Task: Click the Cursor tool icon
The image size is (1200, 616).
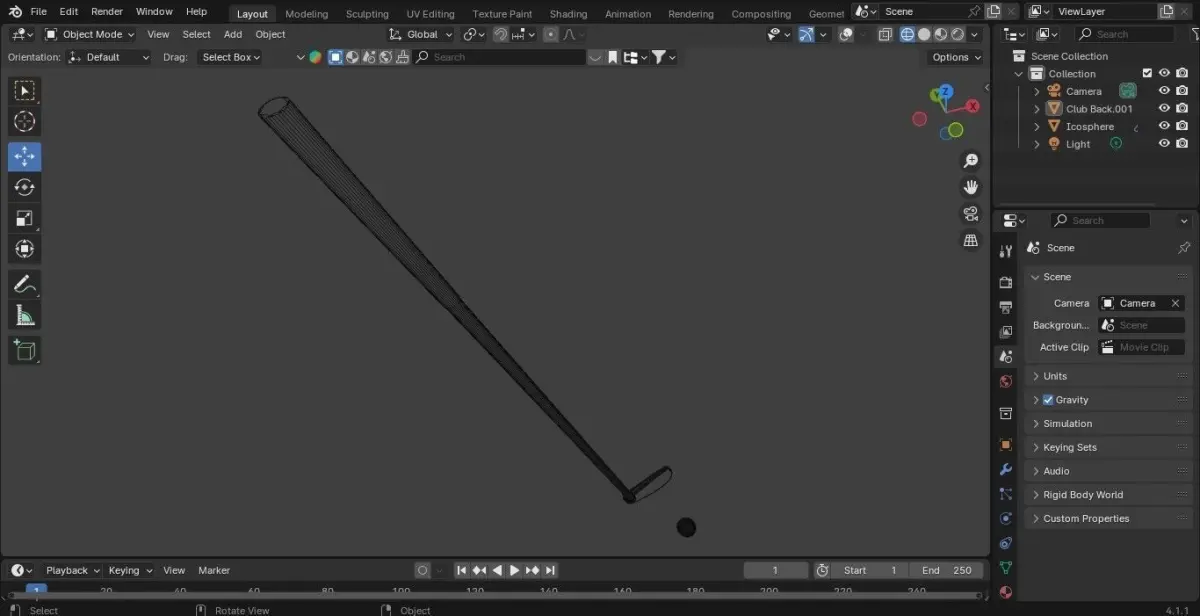Action: [25, 122]
